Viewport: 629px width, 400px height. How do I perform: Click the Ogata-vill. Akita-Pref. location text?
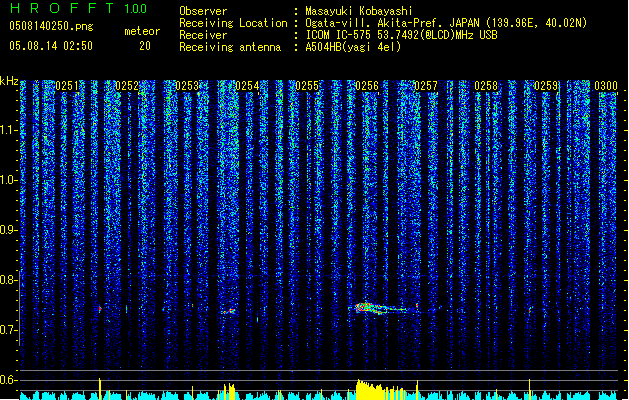(446, 23)
